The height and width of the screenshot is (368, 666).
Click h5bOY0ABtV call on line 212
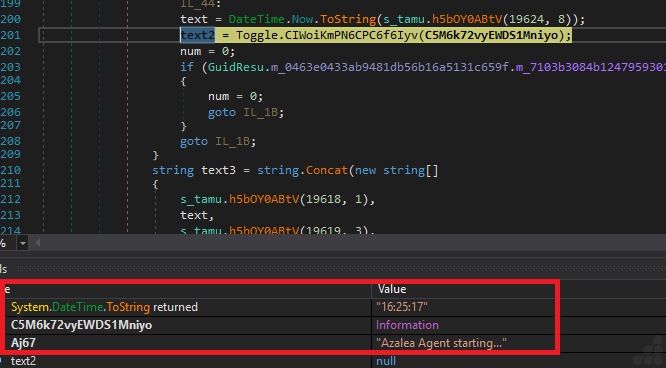(x=264, y=199)
